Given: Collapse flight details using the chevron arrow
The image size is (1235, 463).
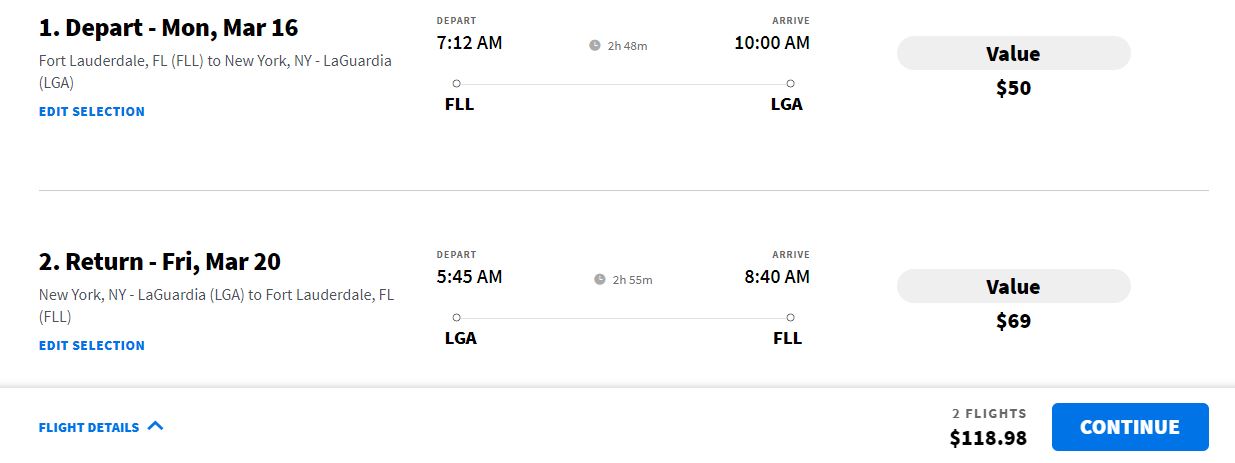Looking at the screenshot, I should [x=155, y=426].
